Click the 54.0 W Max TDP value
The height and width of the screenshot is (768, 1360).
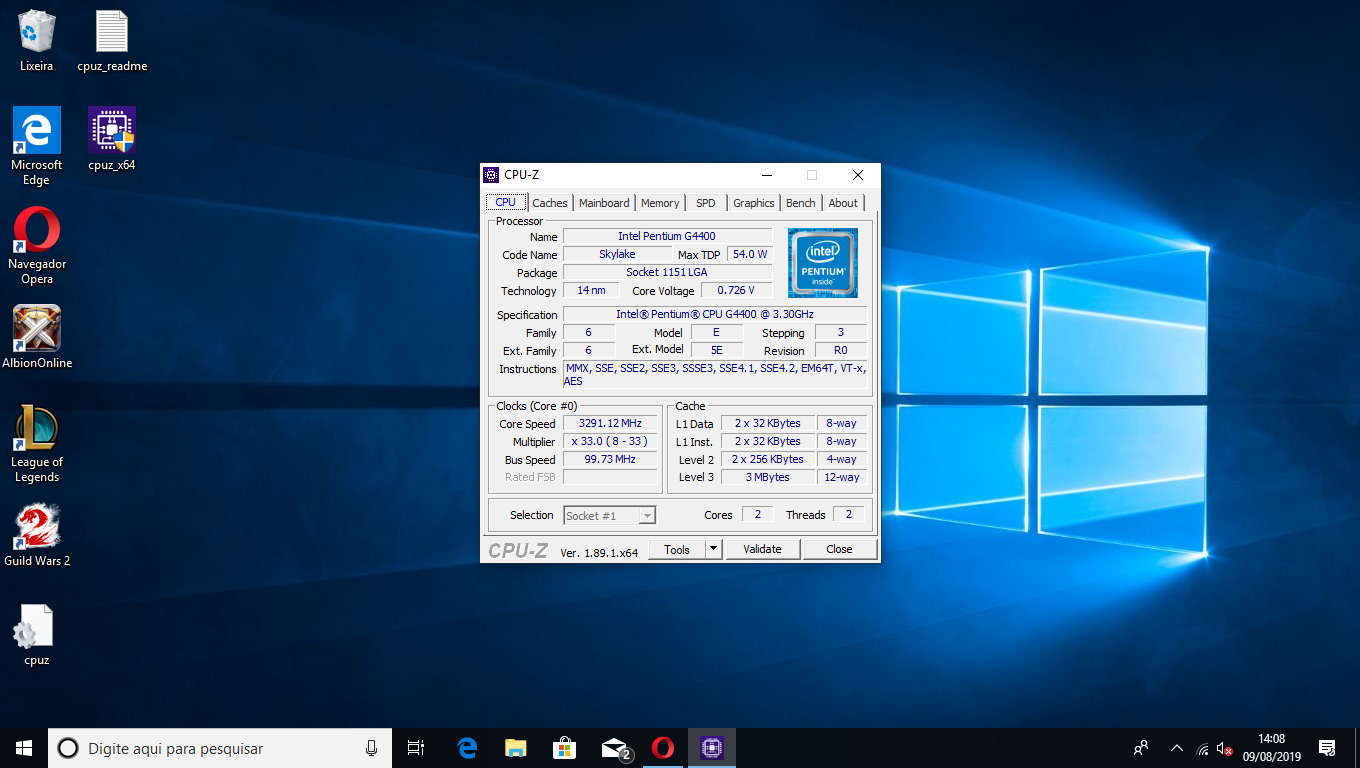point(750,254)
